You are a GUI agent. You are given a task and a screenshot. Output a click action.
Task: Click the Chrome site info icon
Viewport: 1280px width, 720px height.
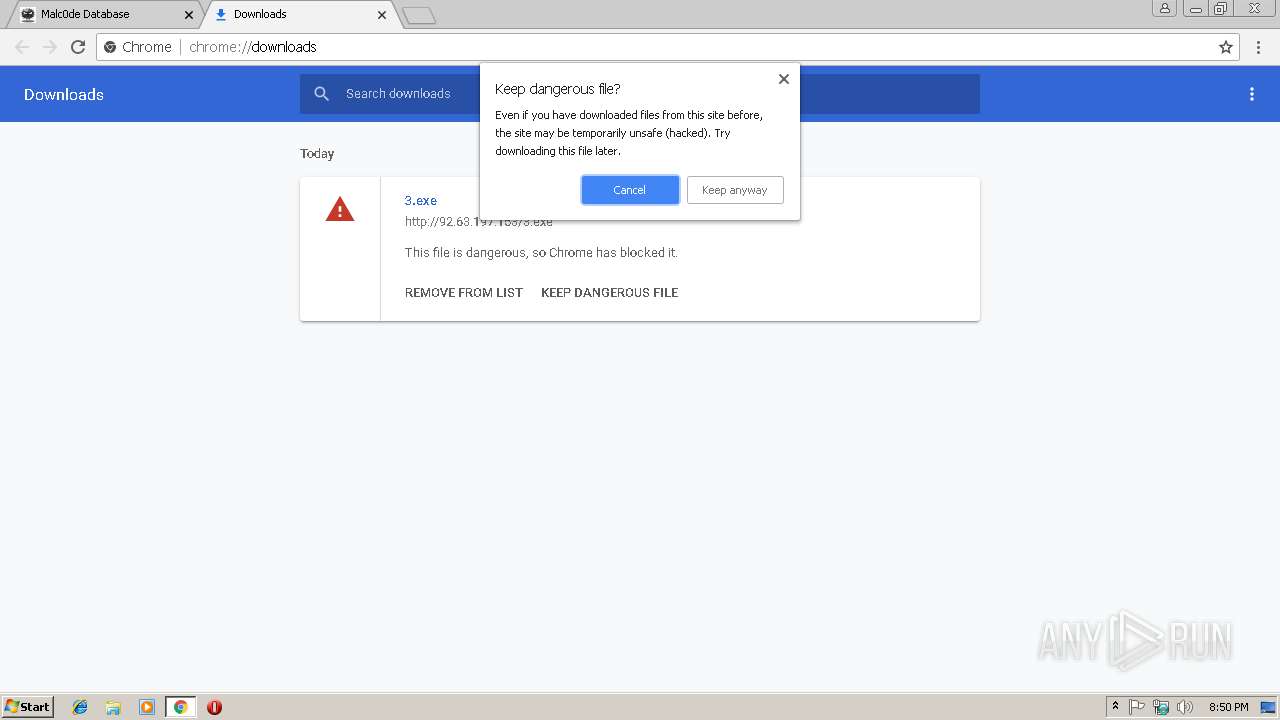point(111,47)
